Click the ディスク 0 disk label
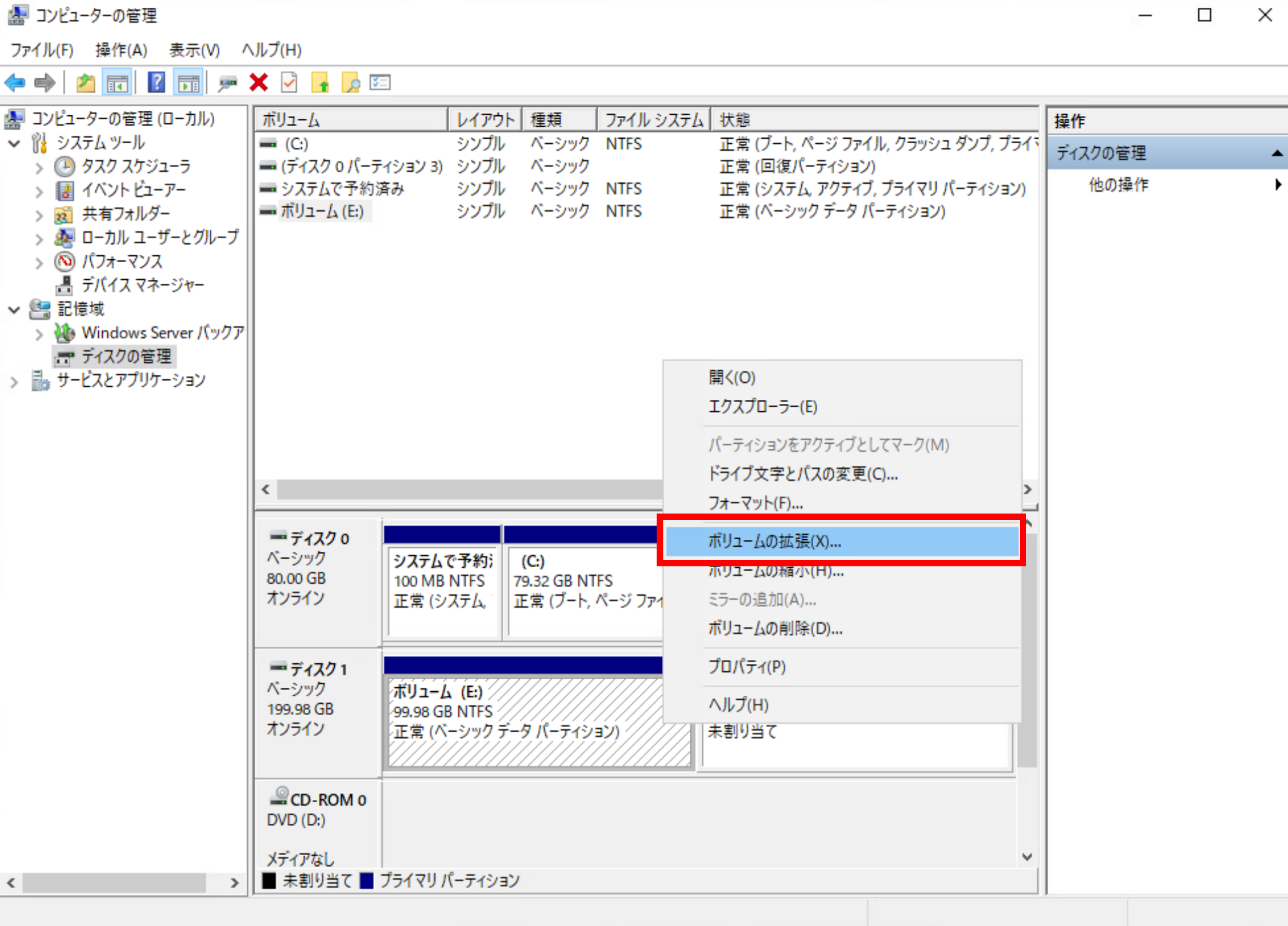 tap(319, 538)
